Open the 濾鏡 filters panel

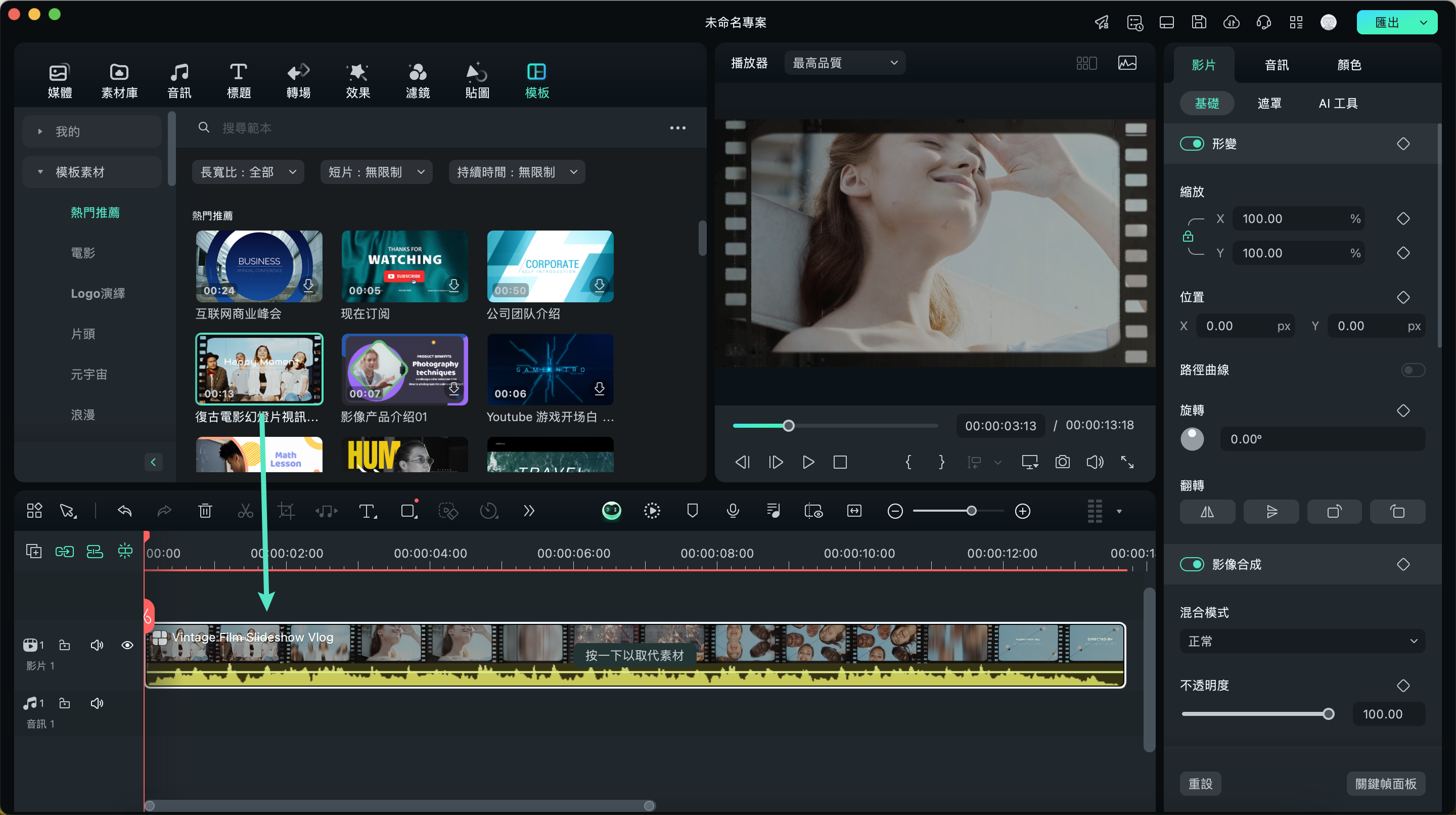tap(418, 81)
